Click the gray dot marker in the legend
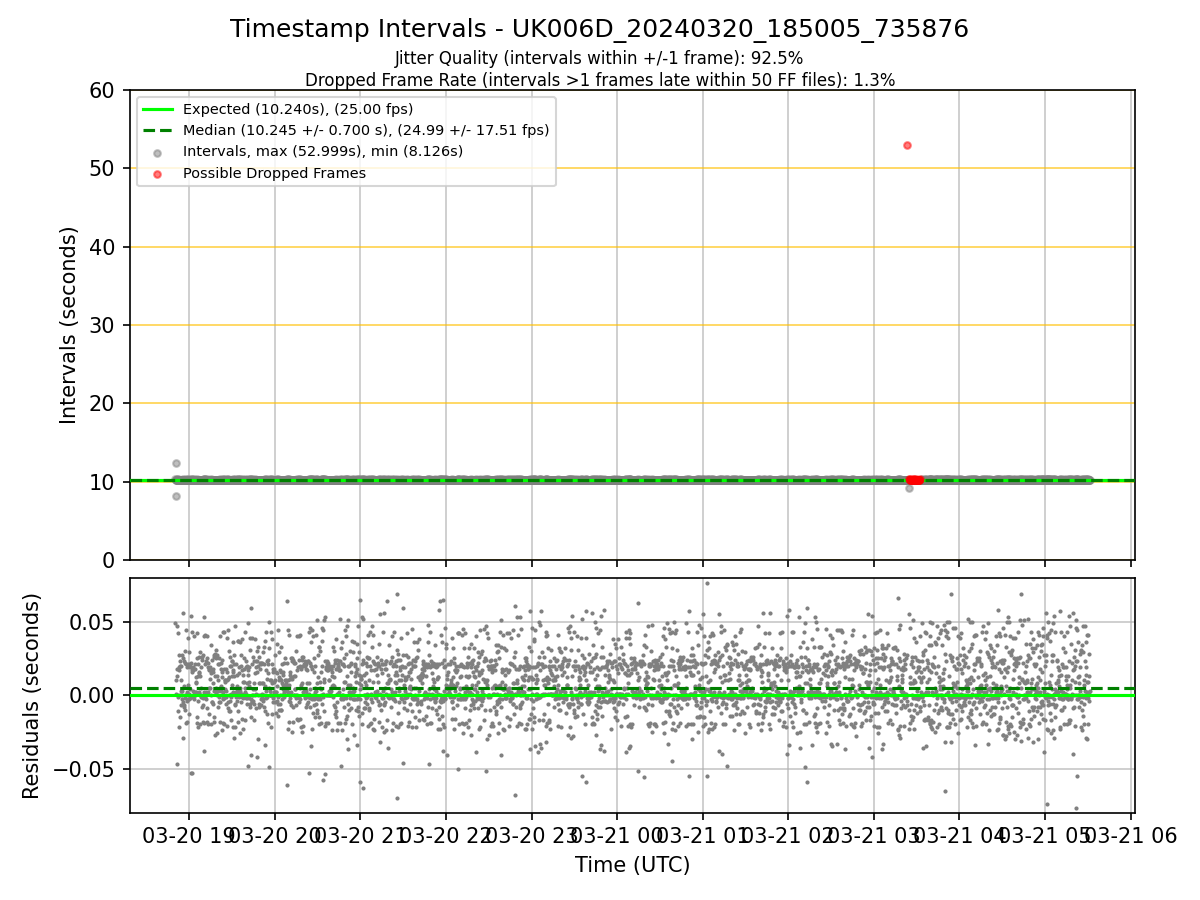 (158, 152)
